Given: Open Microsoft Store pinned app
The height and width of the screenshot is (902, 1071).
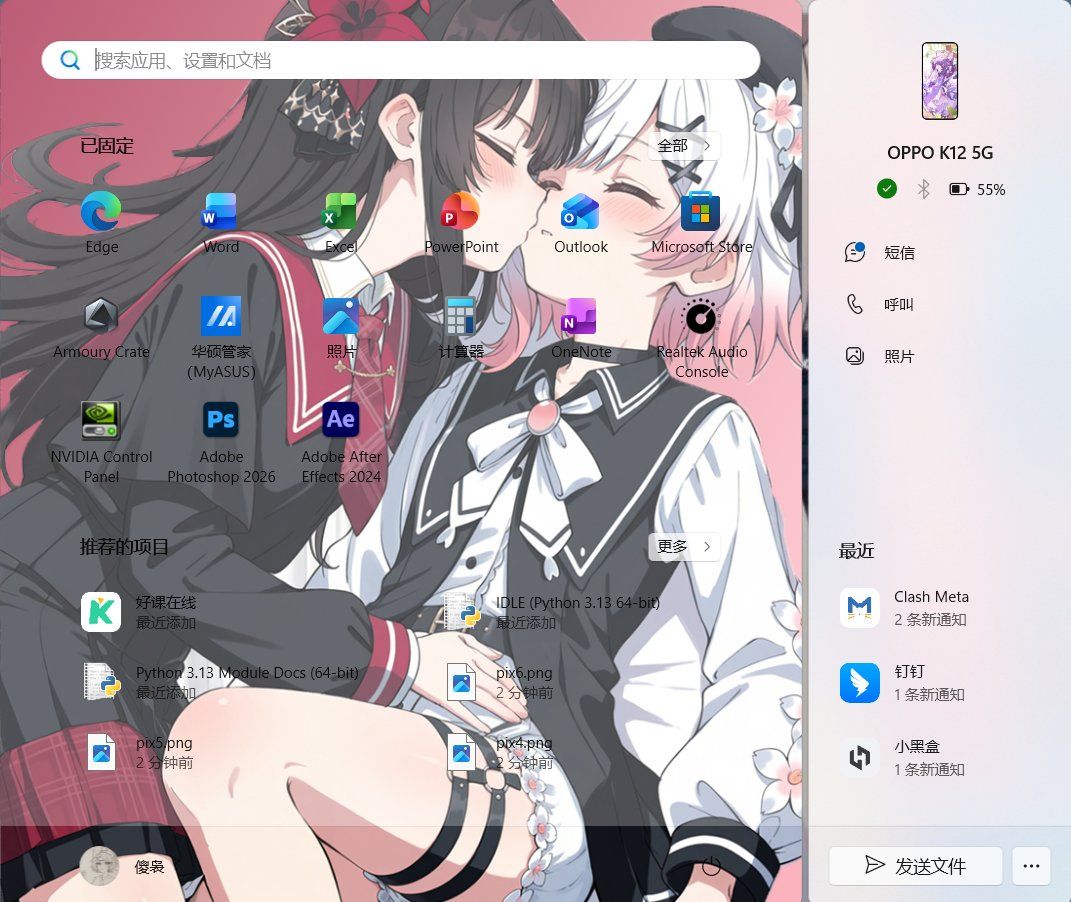Looking at the screenshot, I should (x=701, y=223).
